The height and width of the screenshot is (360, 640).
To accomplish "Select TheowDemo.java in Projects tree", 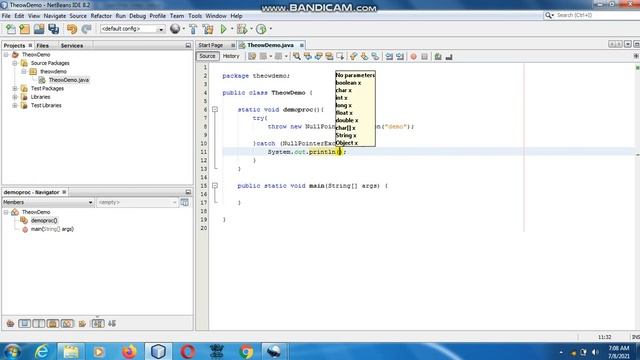I will coord(69,80).
